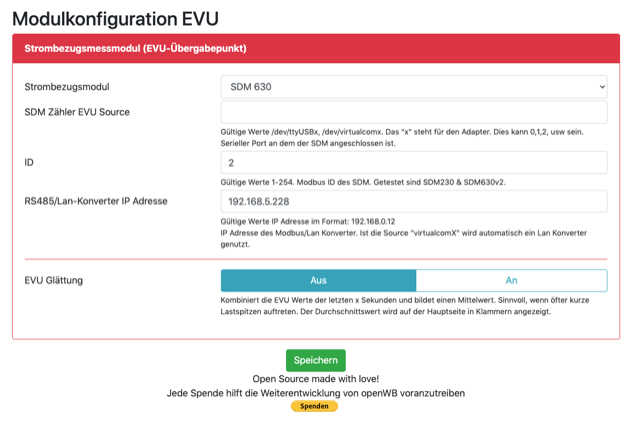The width and height of the screenshot is (640, 429).
Task: Set EVU Glättung to Aus
Action: click(x=318, y=280)
